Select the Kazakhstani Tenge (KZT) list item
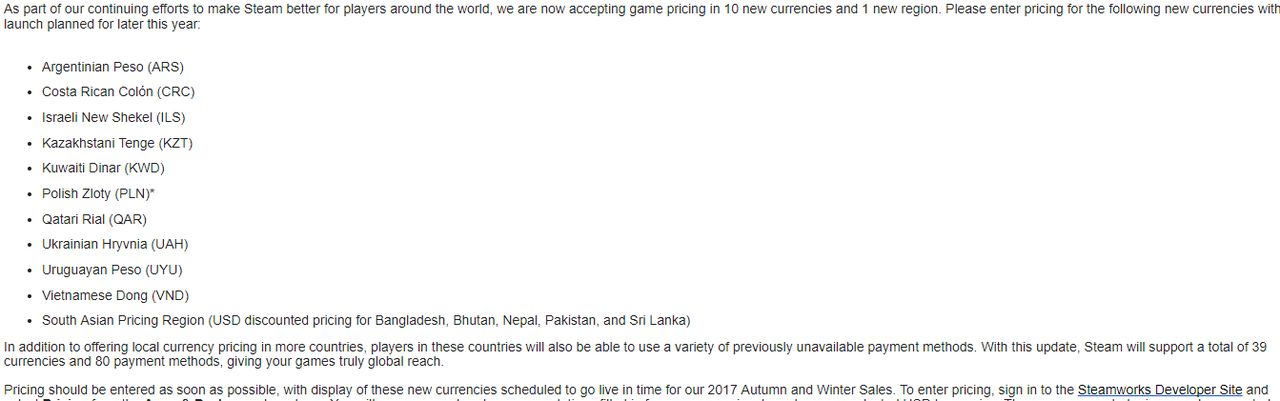This screenshot has width=1280, height=401. click(x=117, y=143)
